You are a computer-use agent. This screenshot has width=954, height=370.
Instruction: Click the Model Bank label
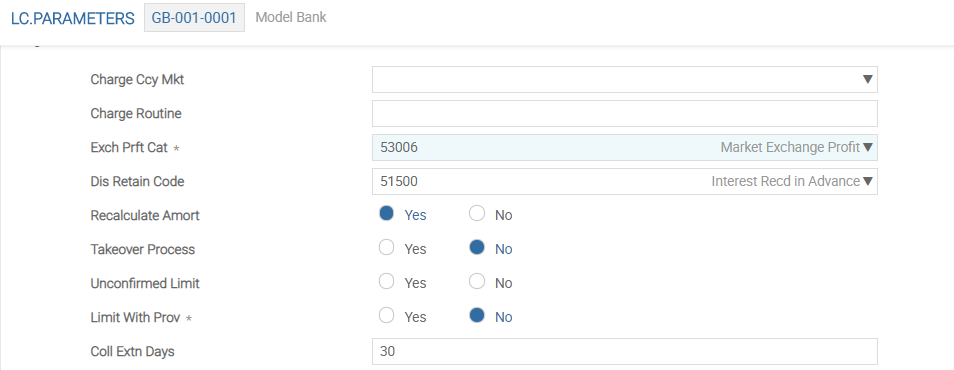pyautogui.click(x=291, y=17)
